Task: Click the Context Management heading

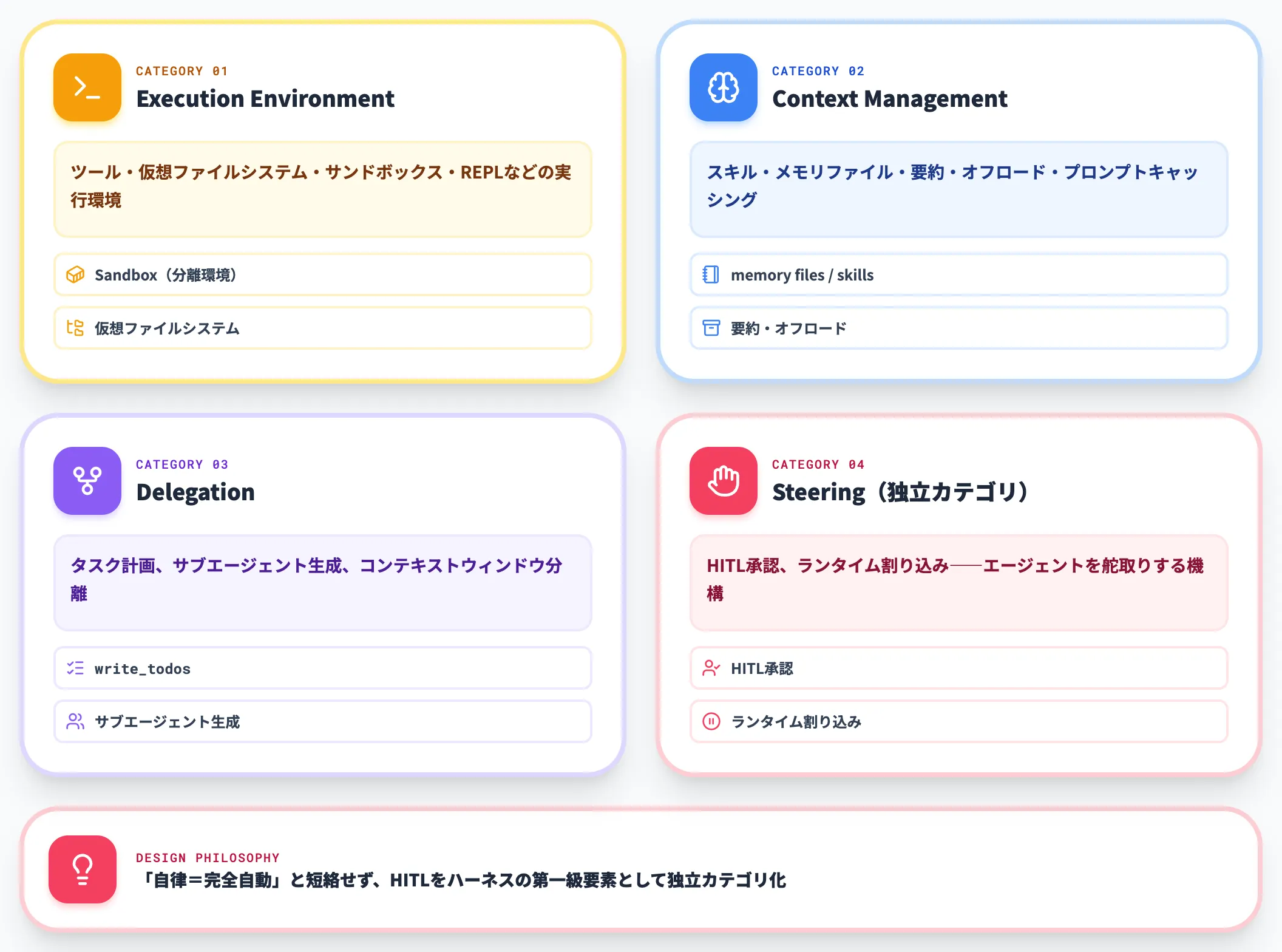Action: [x=890, y=98]
